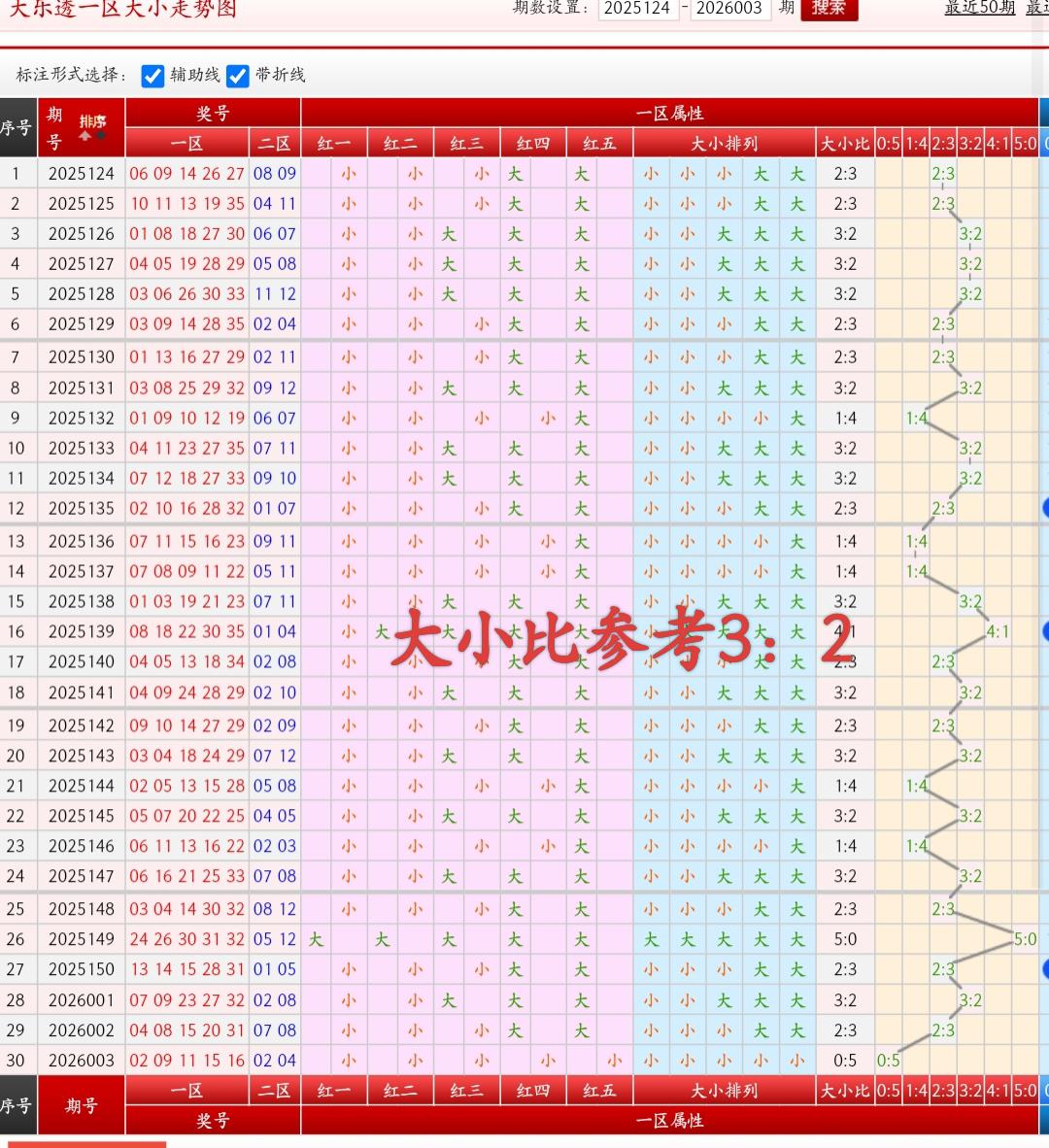Click the top 大小比 column header
This screenshot has width=1049, height=1148.
tap(844, 144)
